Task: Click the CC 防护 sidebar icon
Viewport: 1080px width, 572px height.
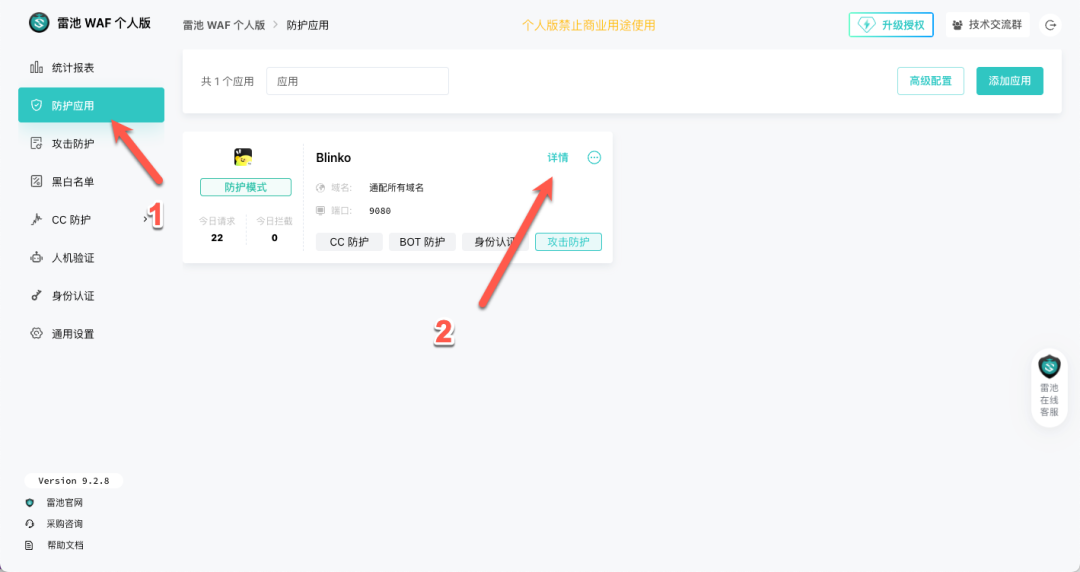Action: click(x=37, y=219)
